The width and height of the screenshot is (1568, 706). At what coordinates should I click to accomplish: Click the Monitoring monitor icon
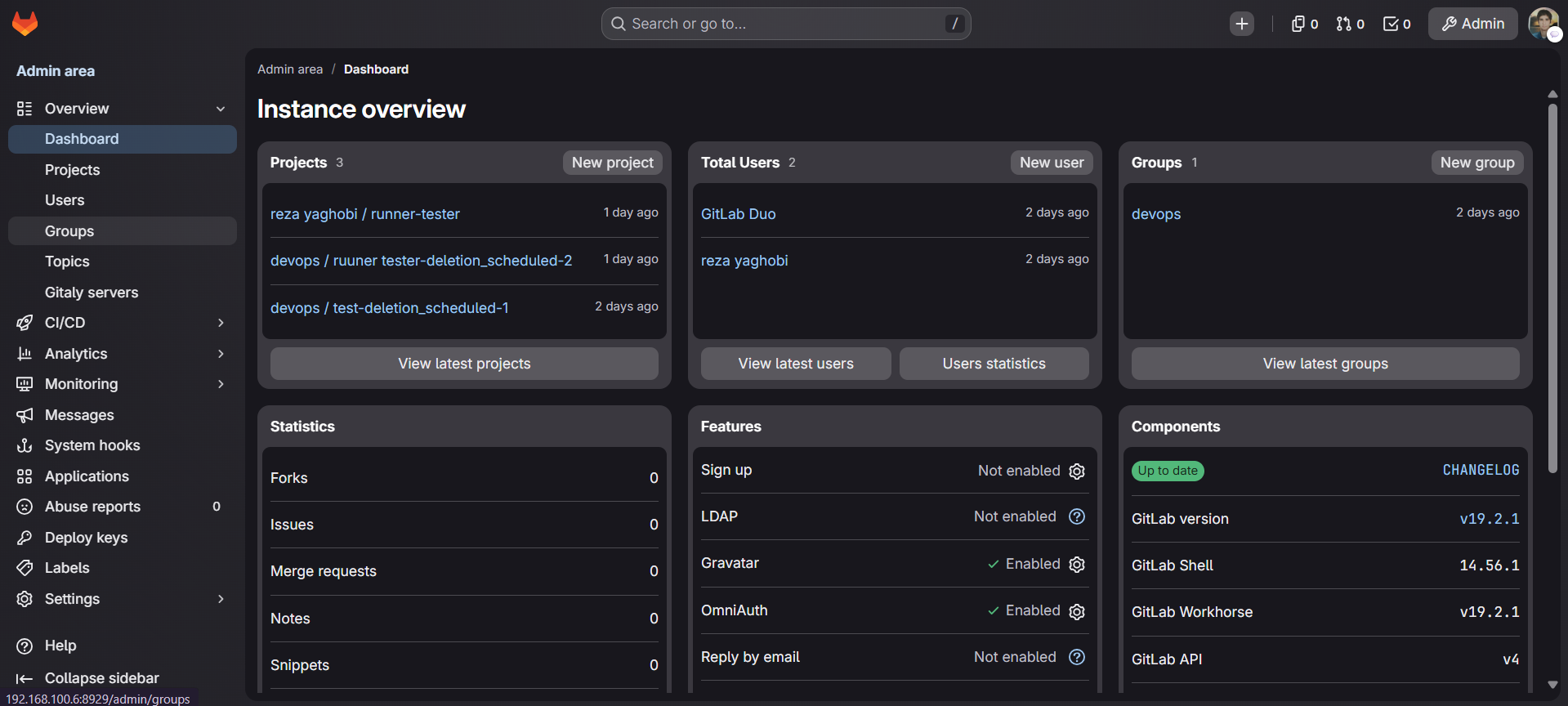pos(25,384)
